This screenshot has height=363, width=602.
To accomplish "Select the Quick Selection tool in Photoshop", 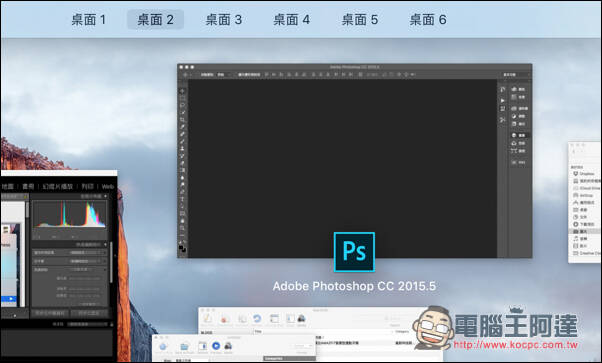I will [x=182, y=113].
